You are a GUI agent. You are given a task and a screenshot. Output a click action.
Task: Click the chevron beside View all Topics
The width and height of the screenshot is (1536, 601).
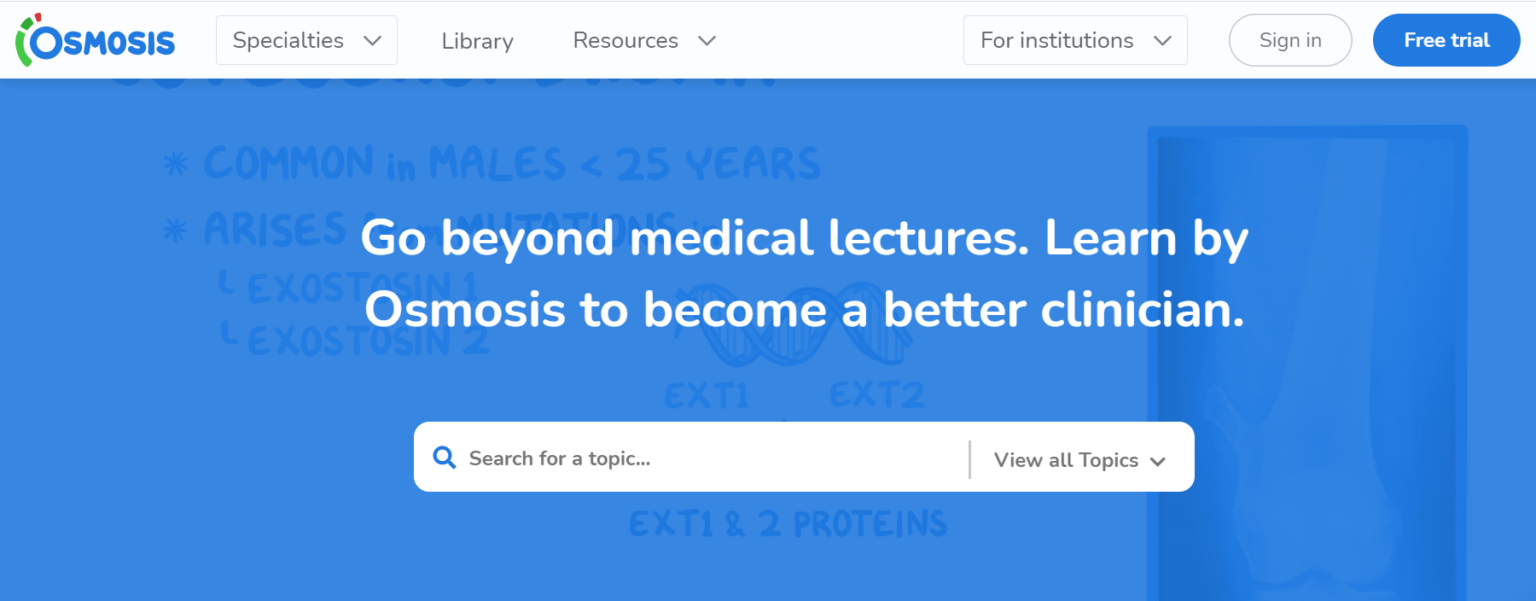pos(1158,461)
